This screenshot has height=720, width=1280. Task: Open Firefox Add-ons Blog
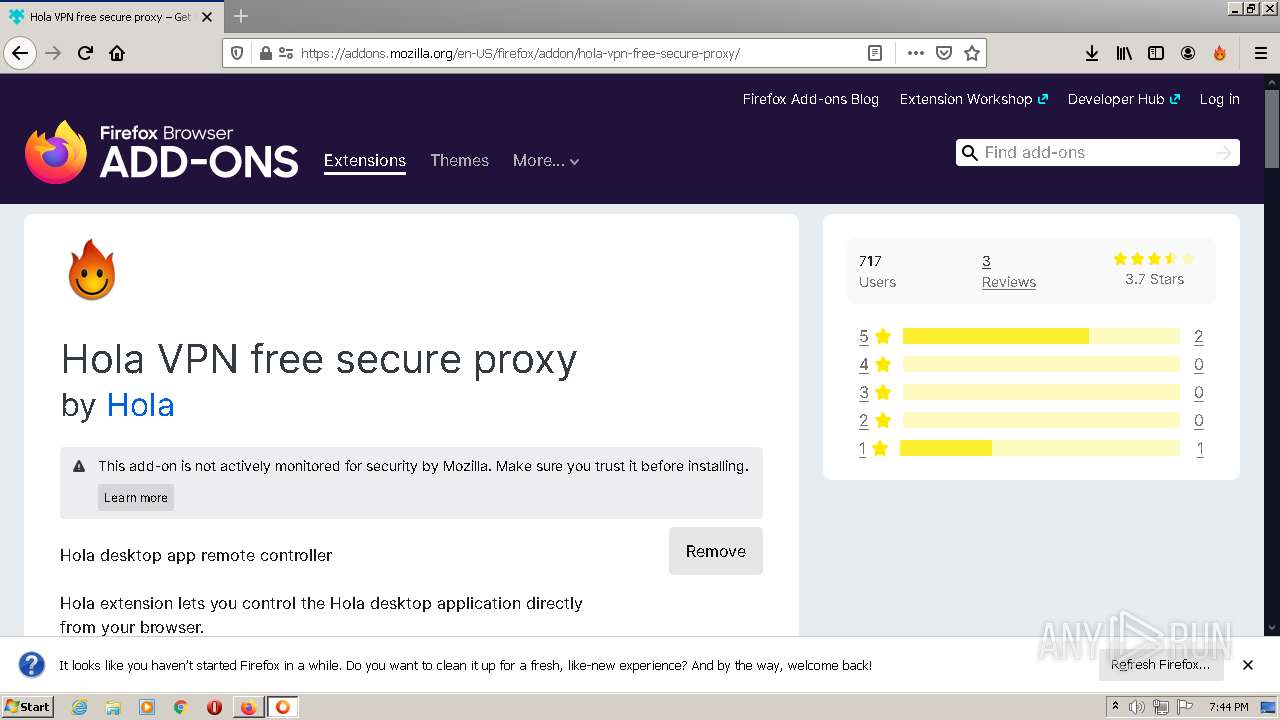pos(811,99)
